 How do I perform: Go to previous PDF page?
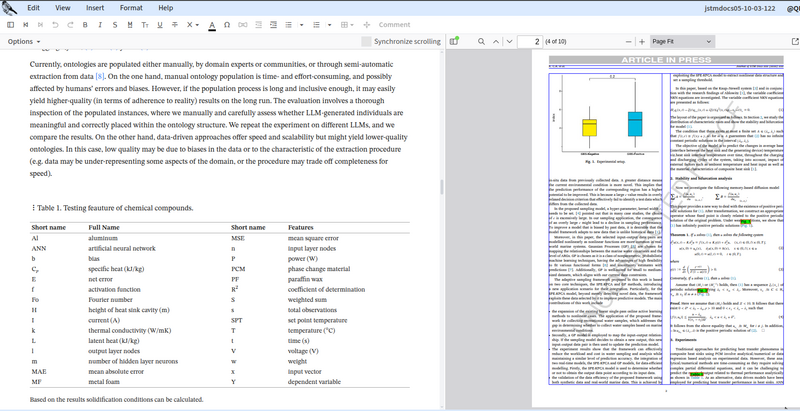tap(495, 41)
